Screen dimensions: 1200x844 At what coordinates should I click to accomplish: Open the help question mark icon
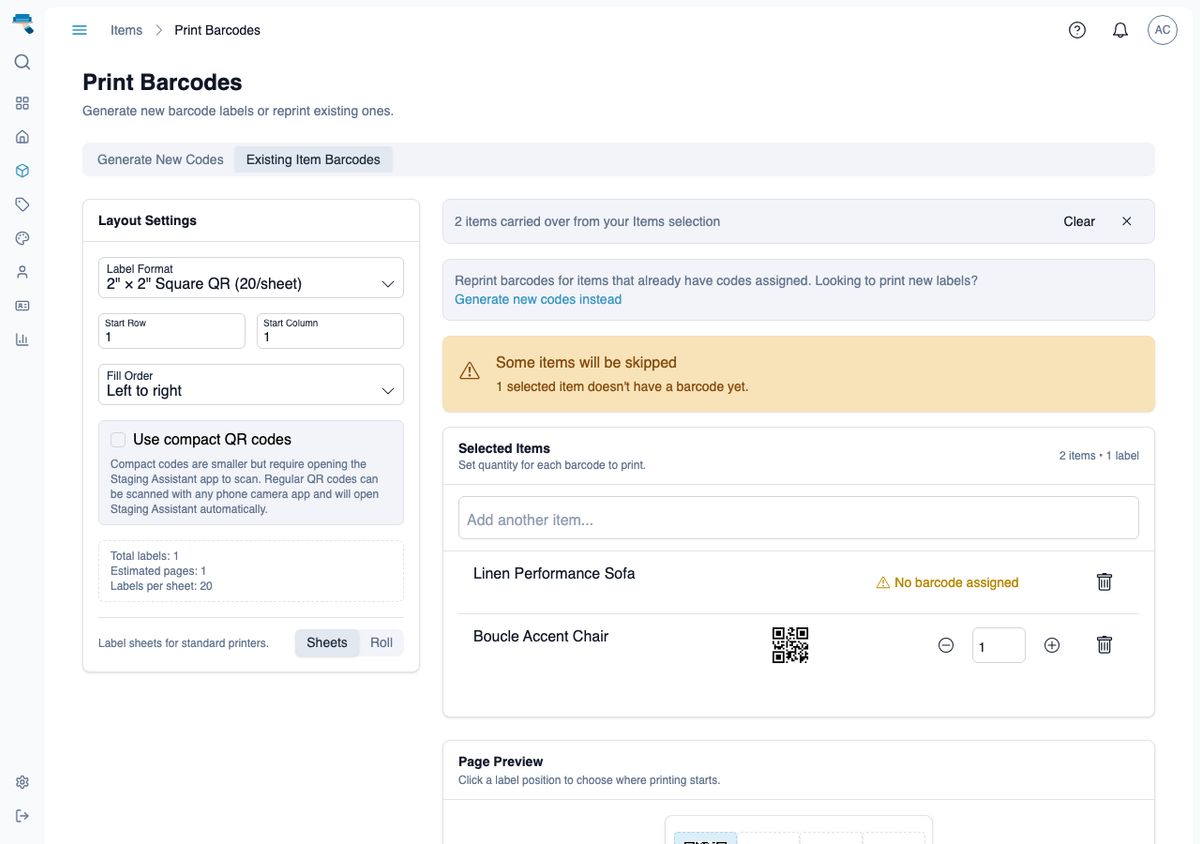[x=1077, y=30]
